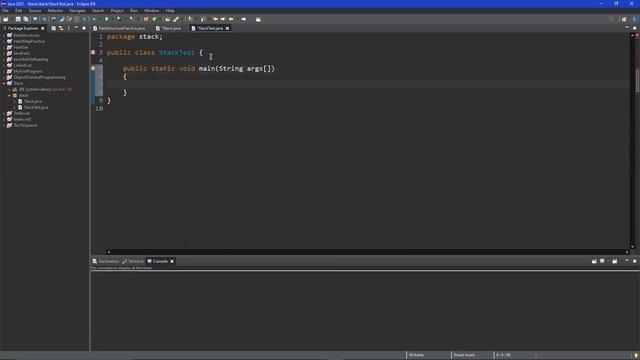Screen dimensions: 640x360
Task: Click the Open Type toolbar icon
Action: point(167,19)
